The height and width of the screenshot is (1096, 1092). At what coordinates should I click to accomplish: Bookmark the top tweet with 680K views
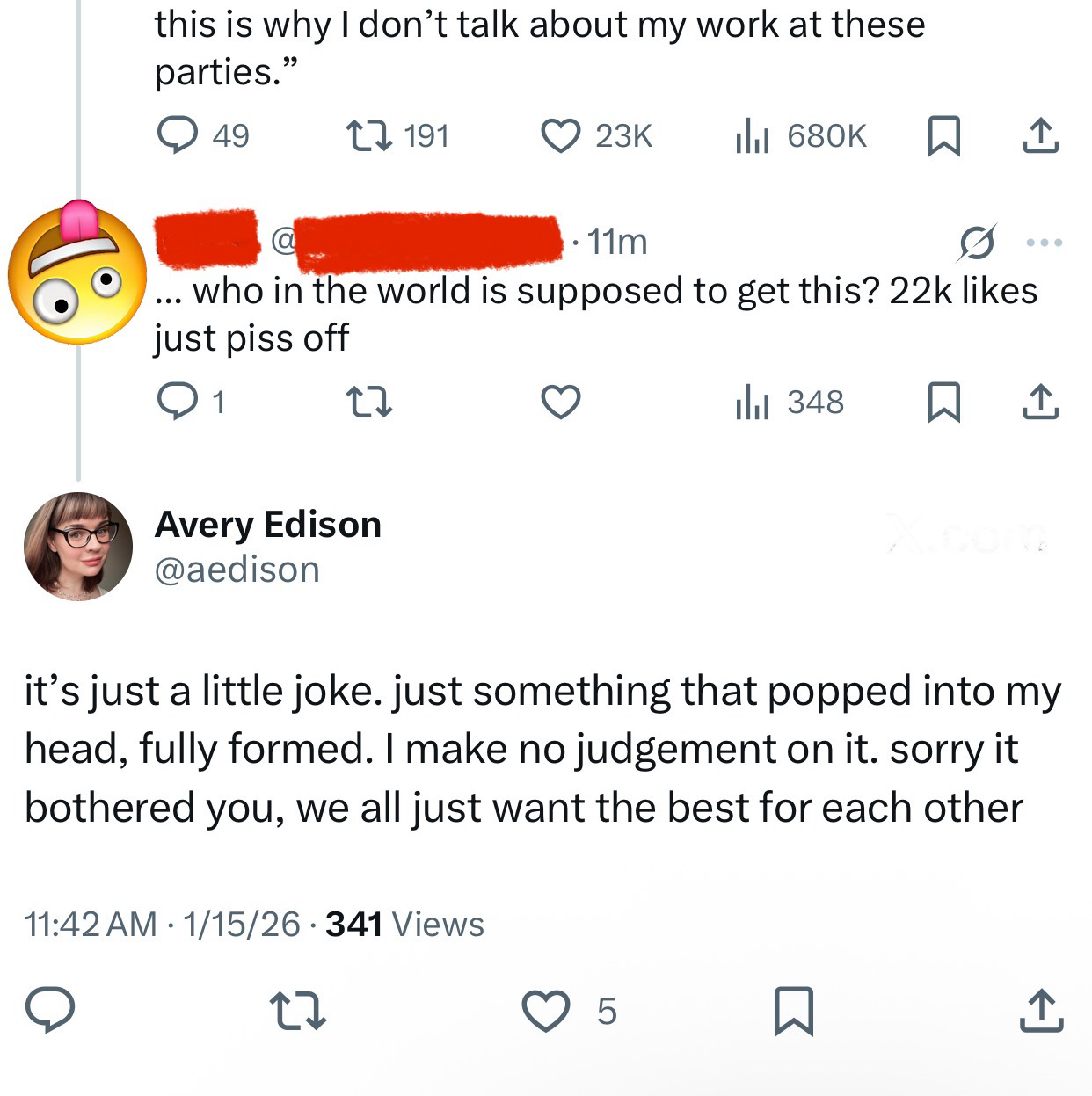943,136
